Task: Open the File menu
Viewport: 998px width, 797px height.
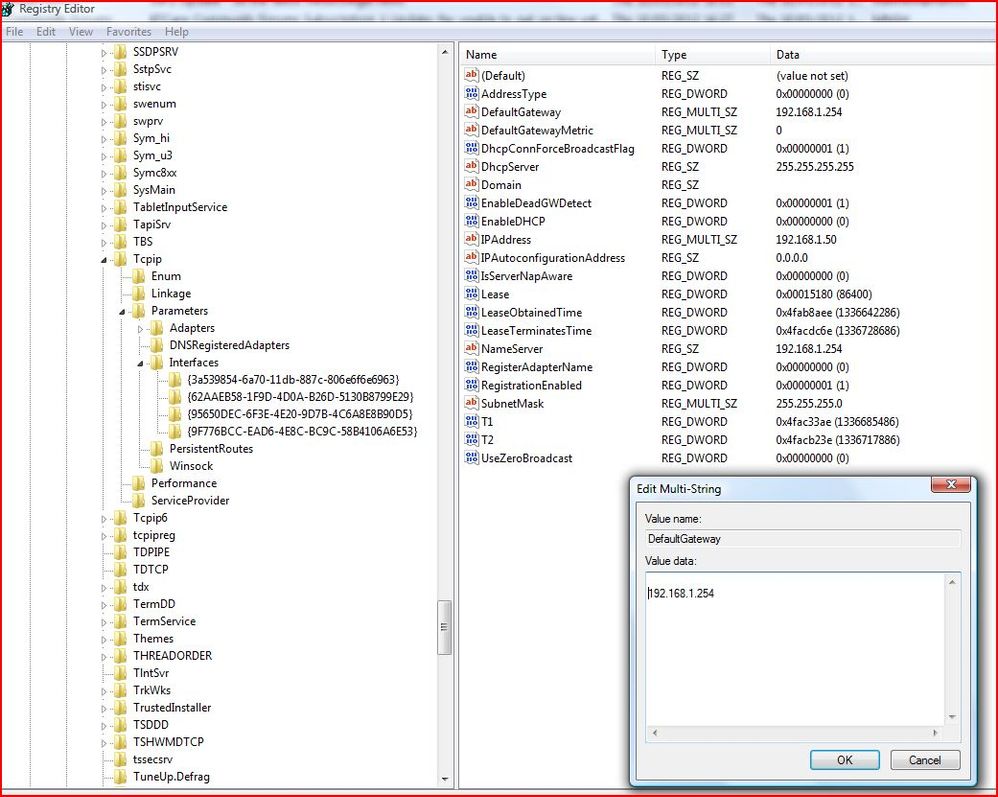Action: pos(14,31)
